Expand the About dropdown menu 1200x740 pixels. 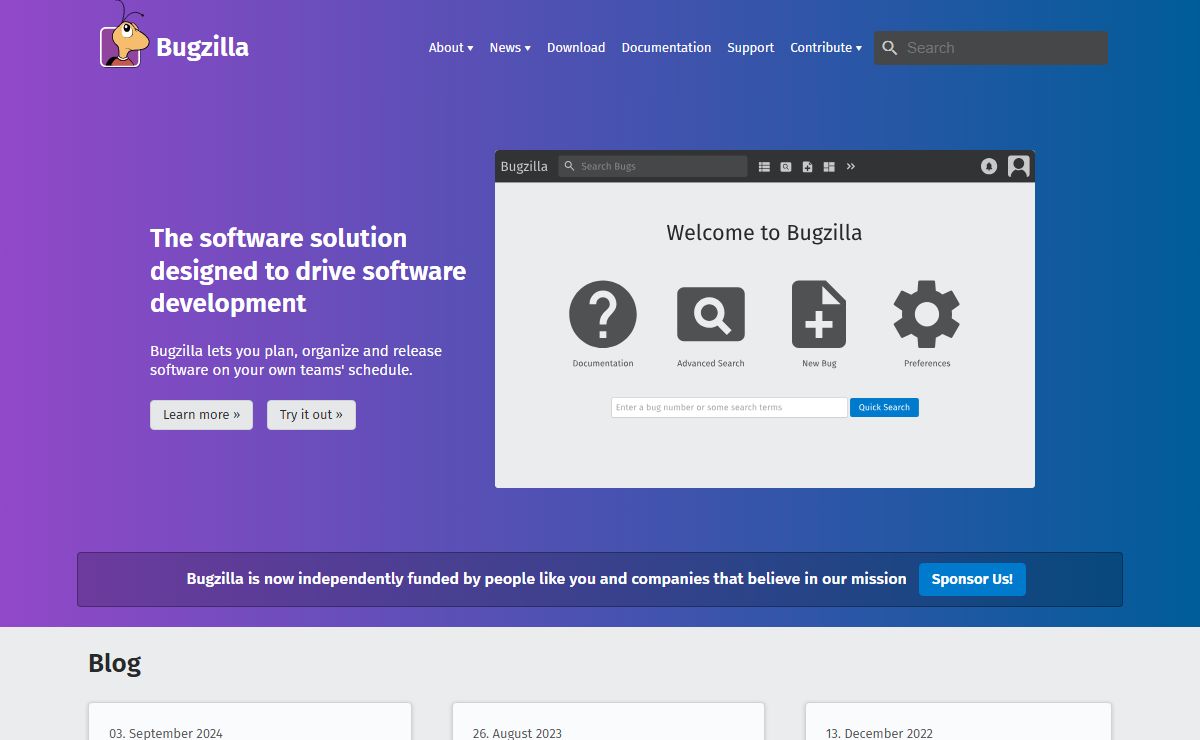(451, 48)
